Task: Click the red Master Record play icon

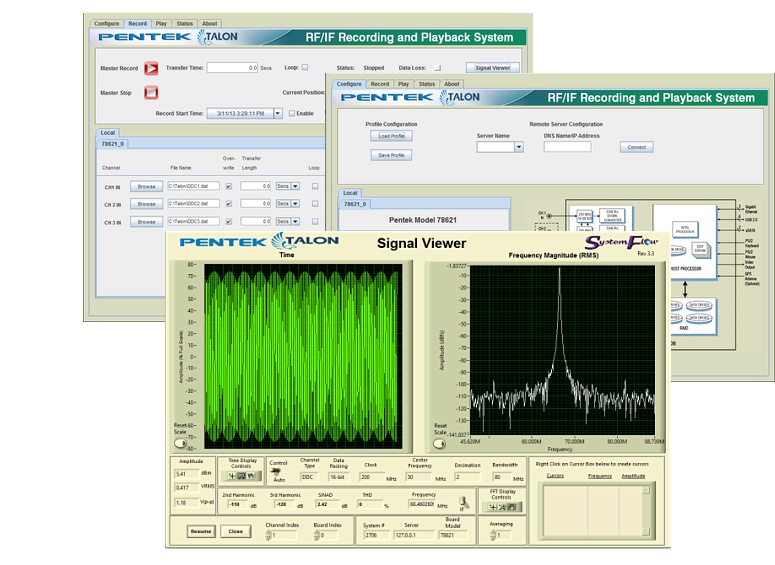Action: (x=151, y=68)
